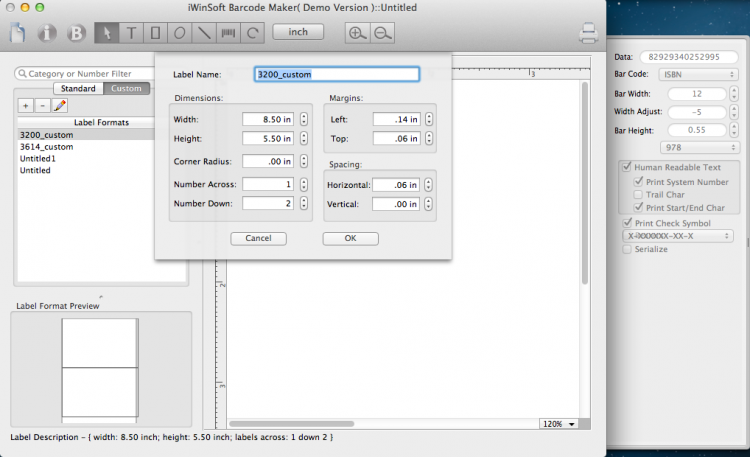Click the B barcode icon
Viewport: 750px width, 457px height.
(x=76, y=33)
